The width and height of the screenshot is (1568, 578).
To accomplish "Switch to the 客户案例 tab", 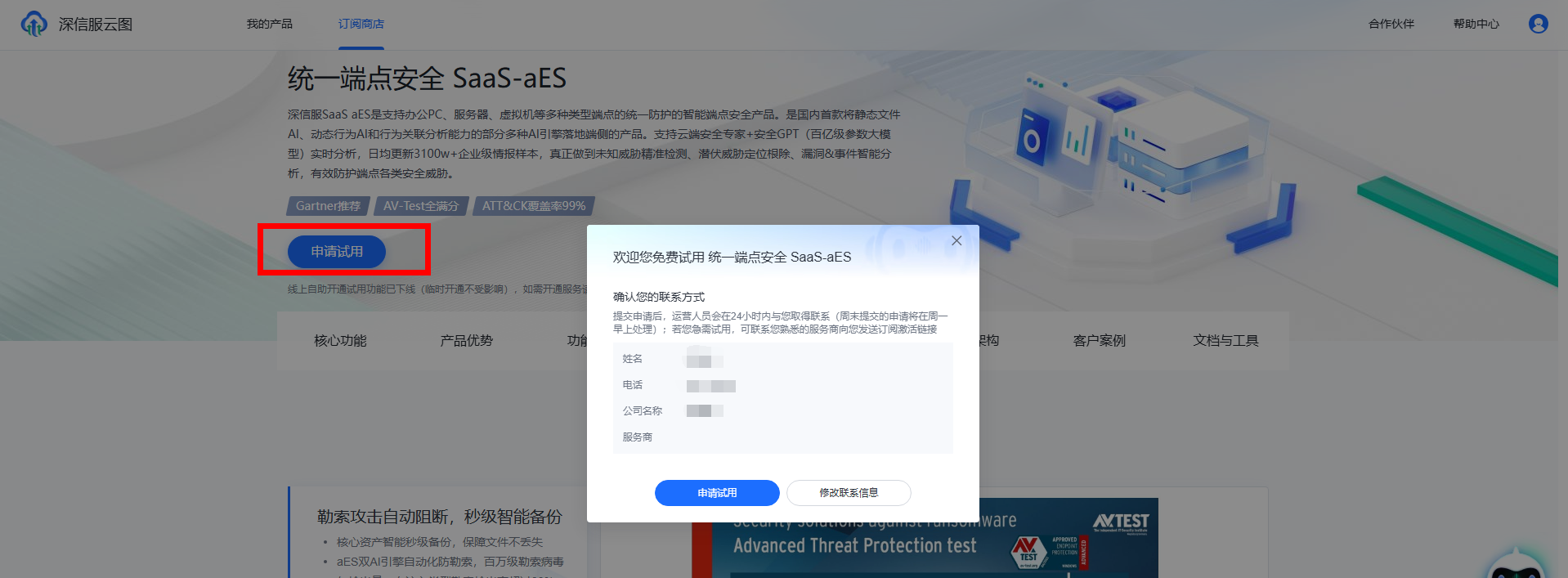I will pyautogui.click(x=1100, y=341).
